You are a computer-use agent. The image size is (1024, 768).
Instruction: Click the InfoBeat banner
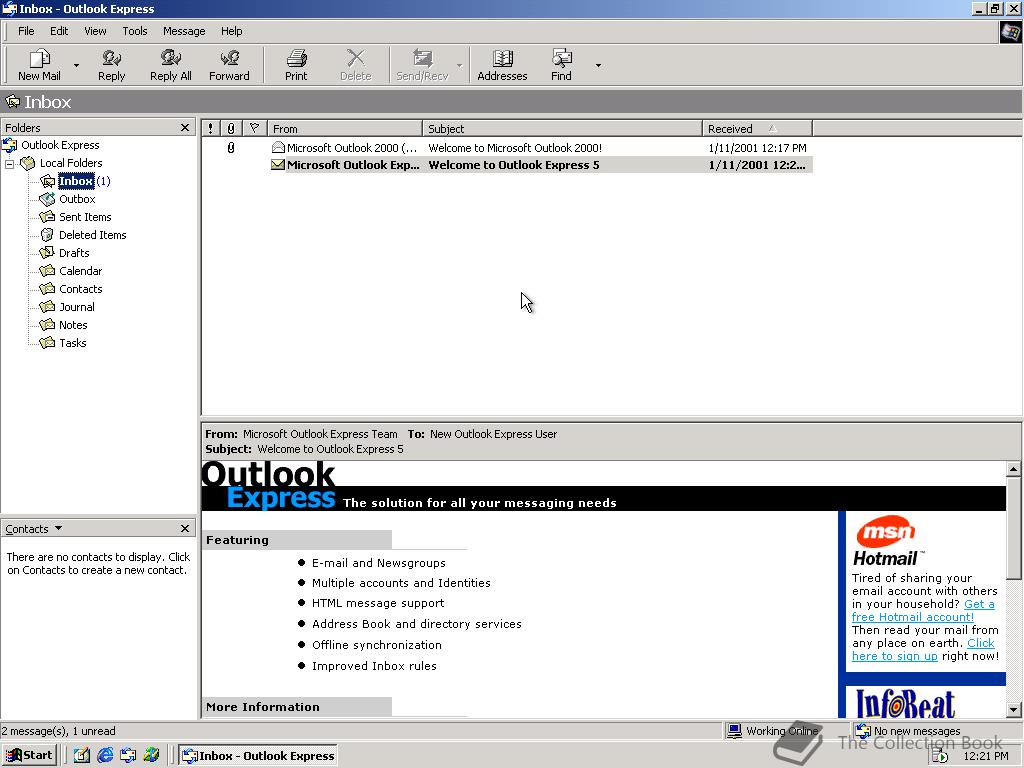point(905,703)
